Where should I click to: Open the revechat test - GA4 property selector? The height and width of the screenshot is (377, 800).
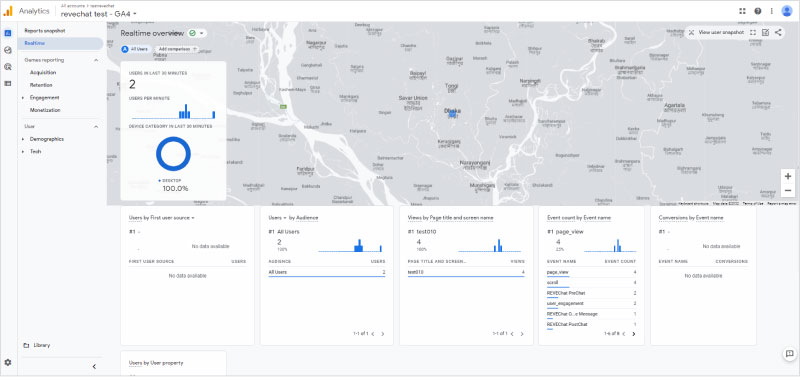98,14
